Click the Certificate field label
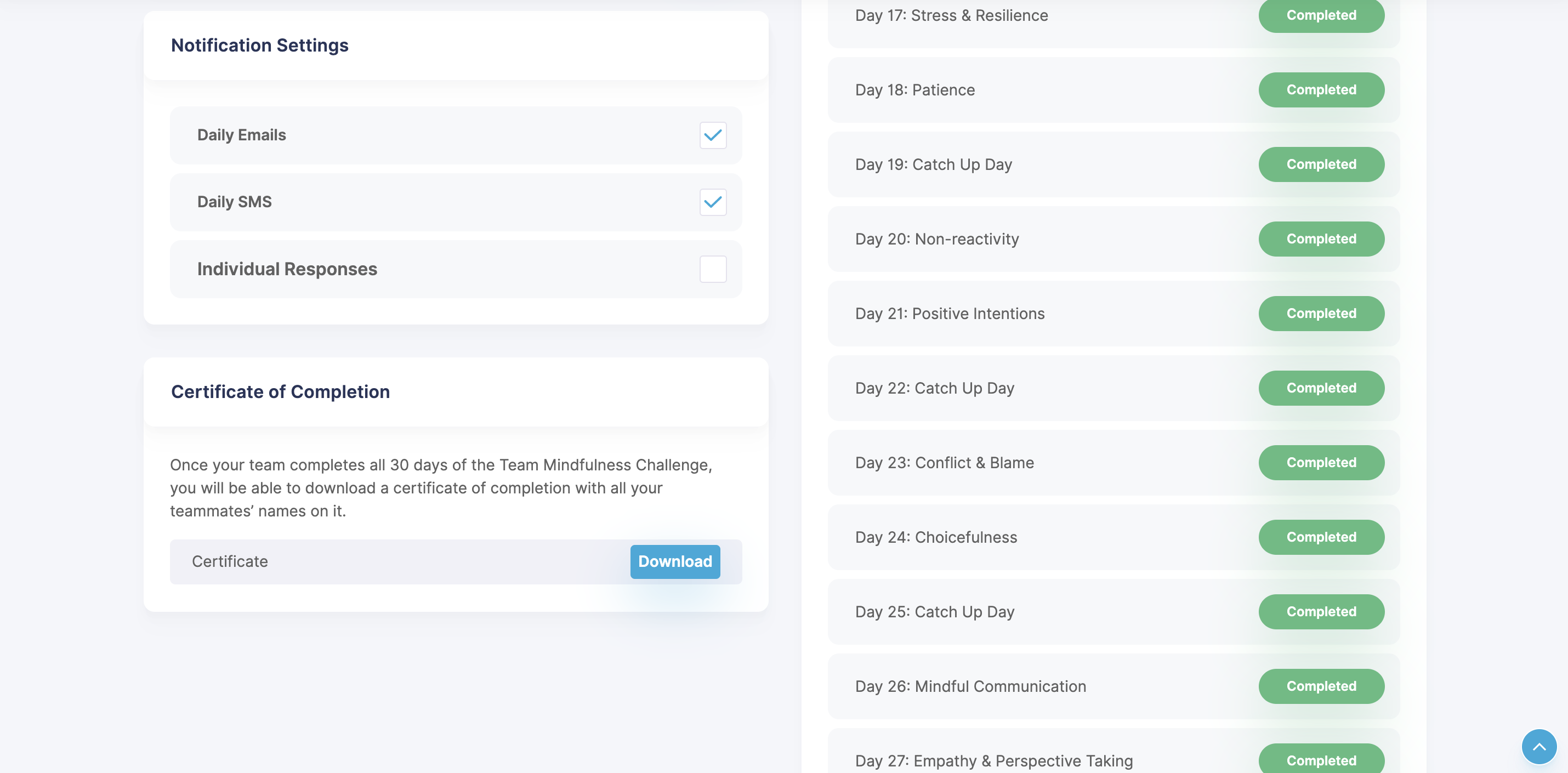This screenshot has width=1568, height=773. click(x=230, y=561)
